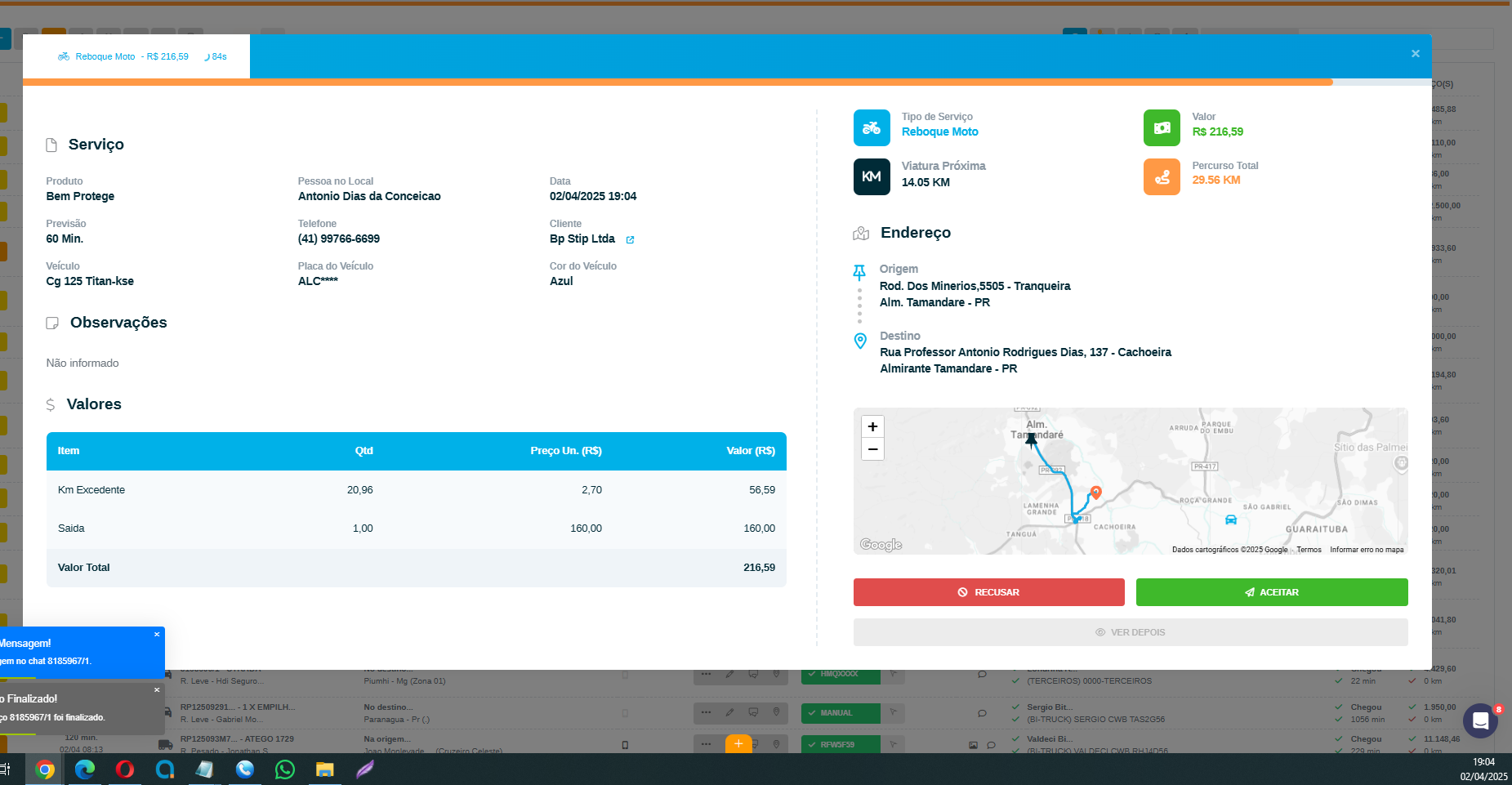Zoom out on the route map
The width and height of the screenshot is (1512, 785).
(x=872, y=449)
